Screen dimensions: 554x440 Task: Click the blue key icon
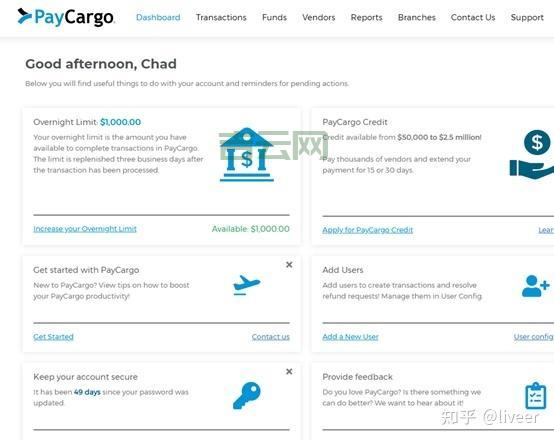pyautogui.click(x=247, y=395)
